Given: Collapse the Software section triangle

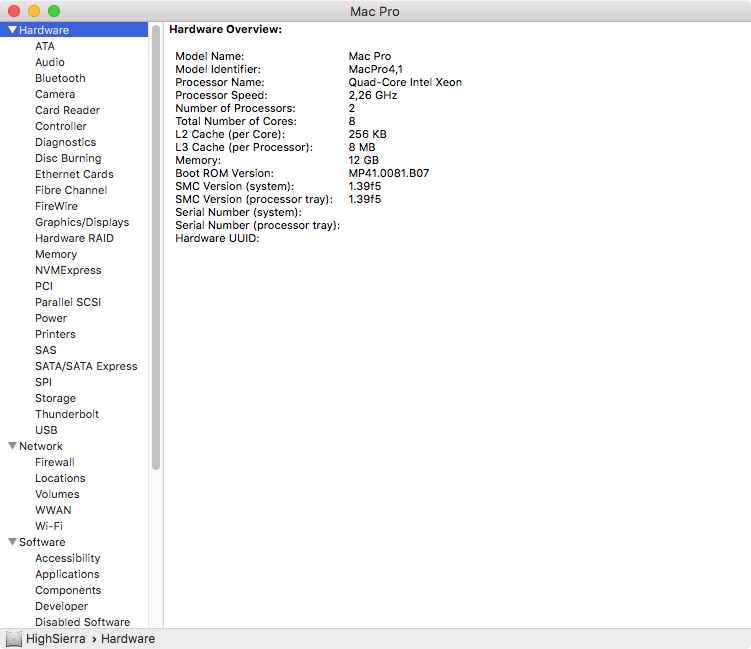Looking at the screenshot, I should 13,542.
